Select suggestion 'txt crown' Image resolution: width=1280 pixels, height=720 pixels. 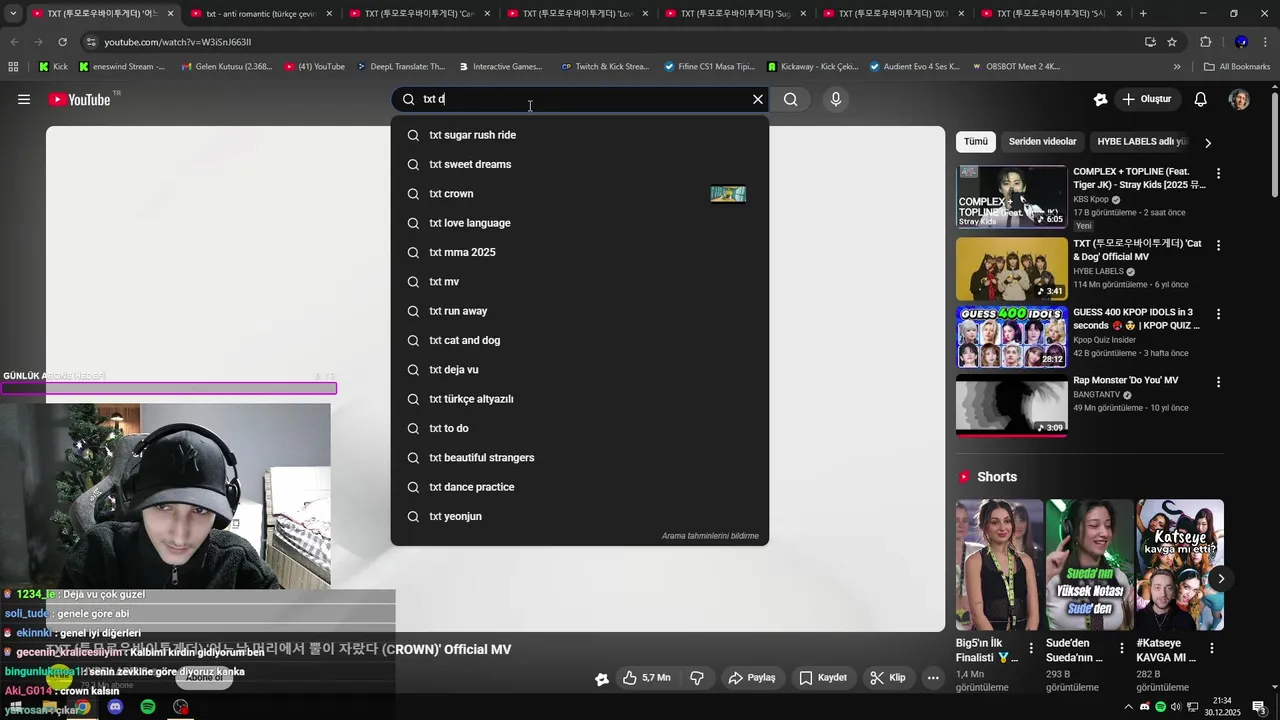580,194
